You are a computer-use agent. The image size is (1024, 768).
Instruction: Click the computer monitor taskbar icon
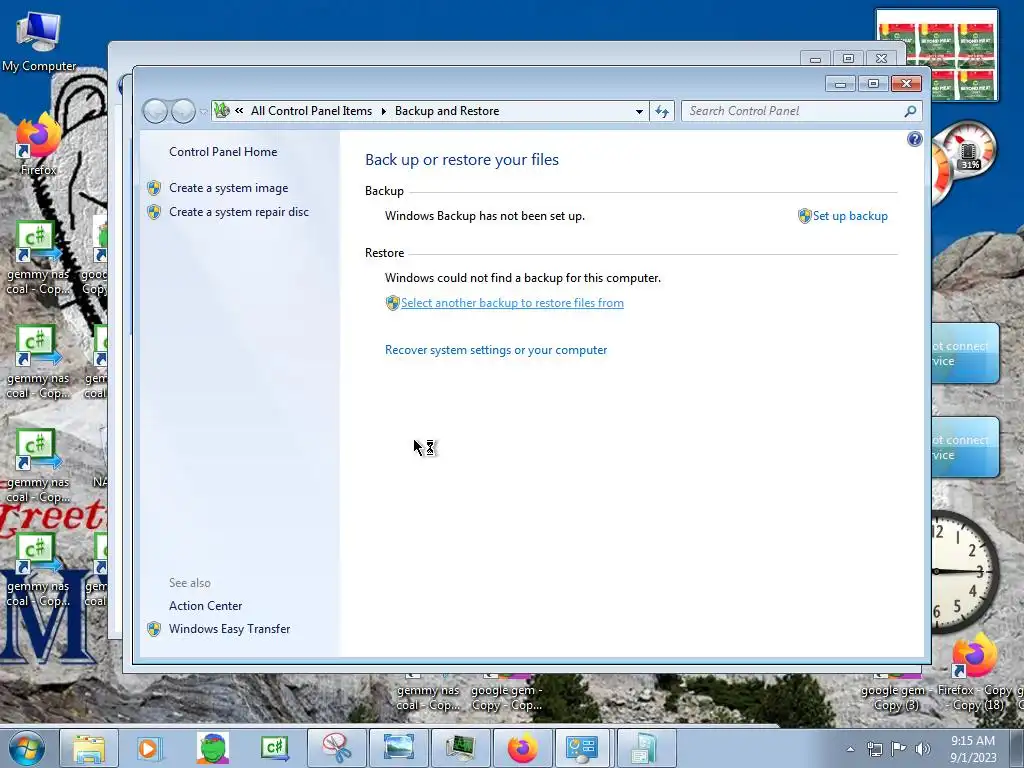(460, 748)
